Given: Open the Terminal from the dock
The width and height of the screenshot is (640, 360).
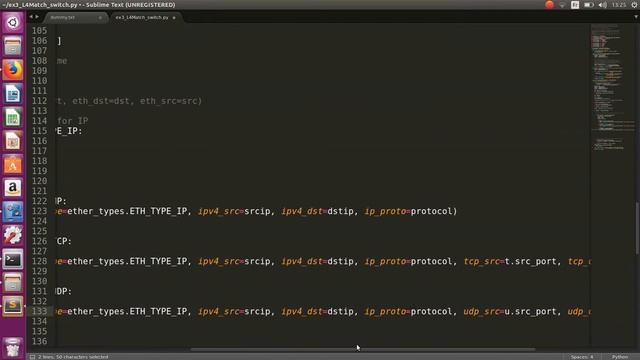Looking at the screenshot, I should tap(13, 259).
